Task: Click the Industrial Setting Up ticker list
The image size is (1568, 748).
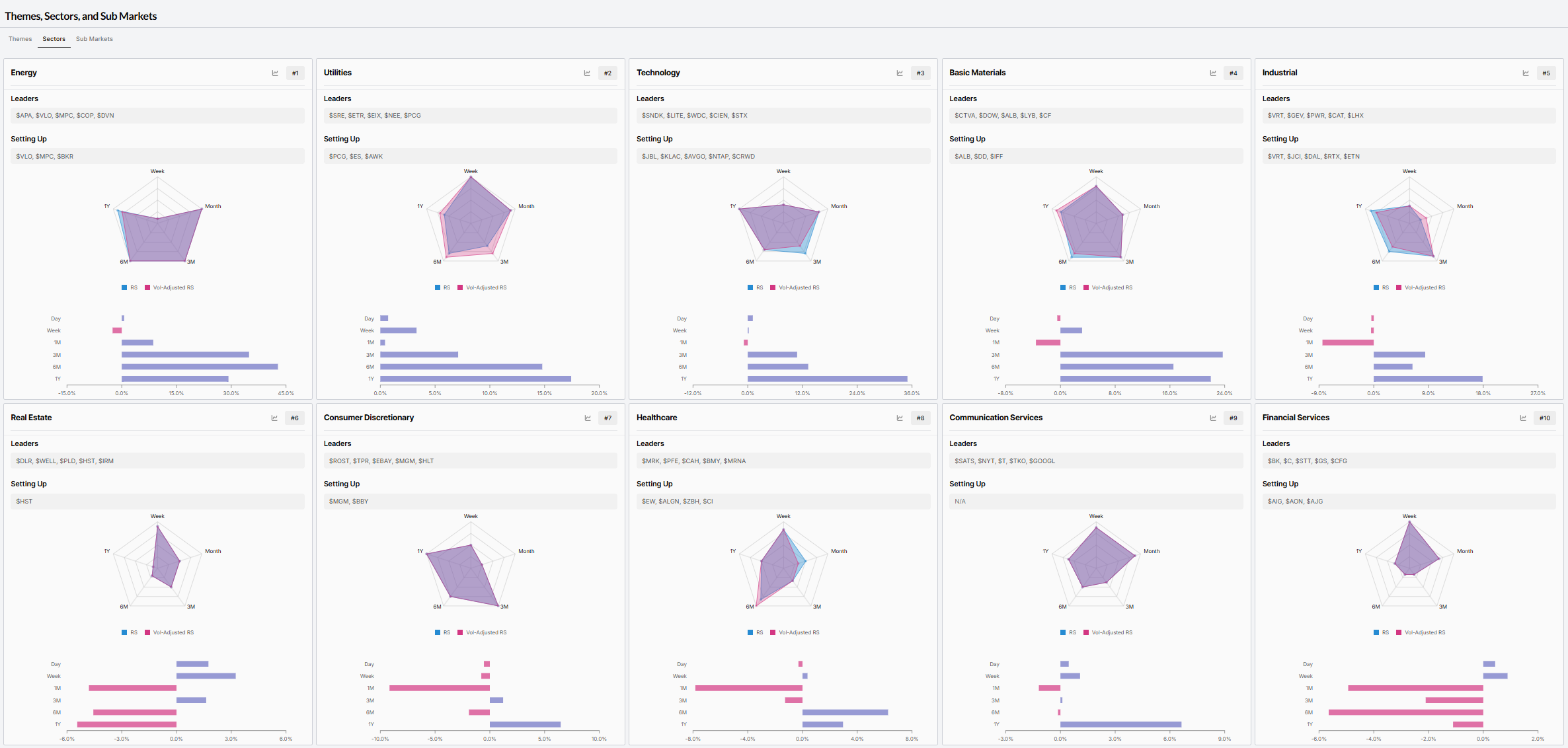Action: point(1409,157)
